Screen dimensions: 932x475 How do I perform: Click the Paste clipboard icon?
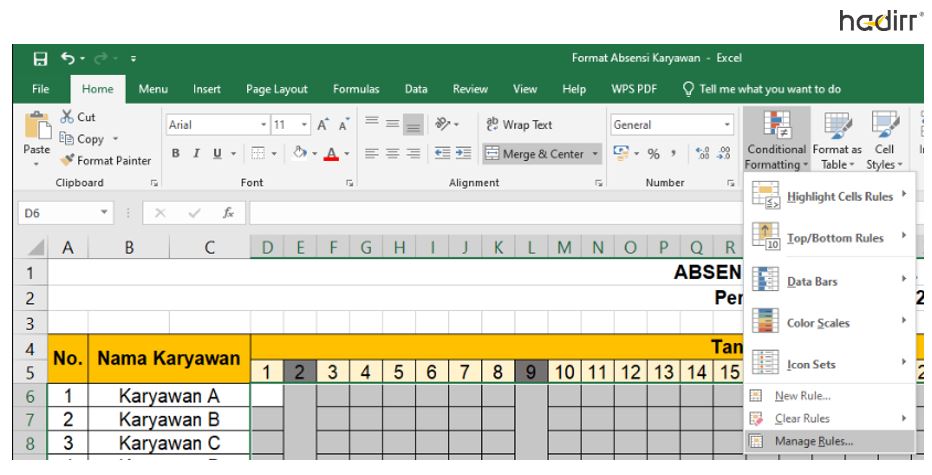click(37, 125)
